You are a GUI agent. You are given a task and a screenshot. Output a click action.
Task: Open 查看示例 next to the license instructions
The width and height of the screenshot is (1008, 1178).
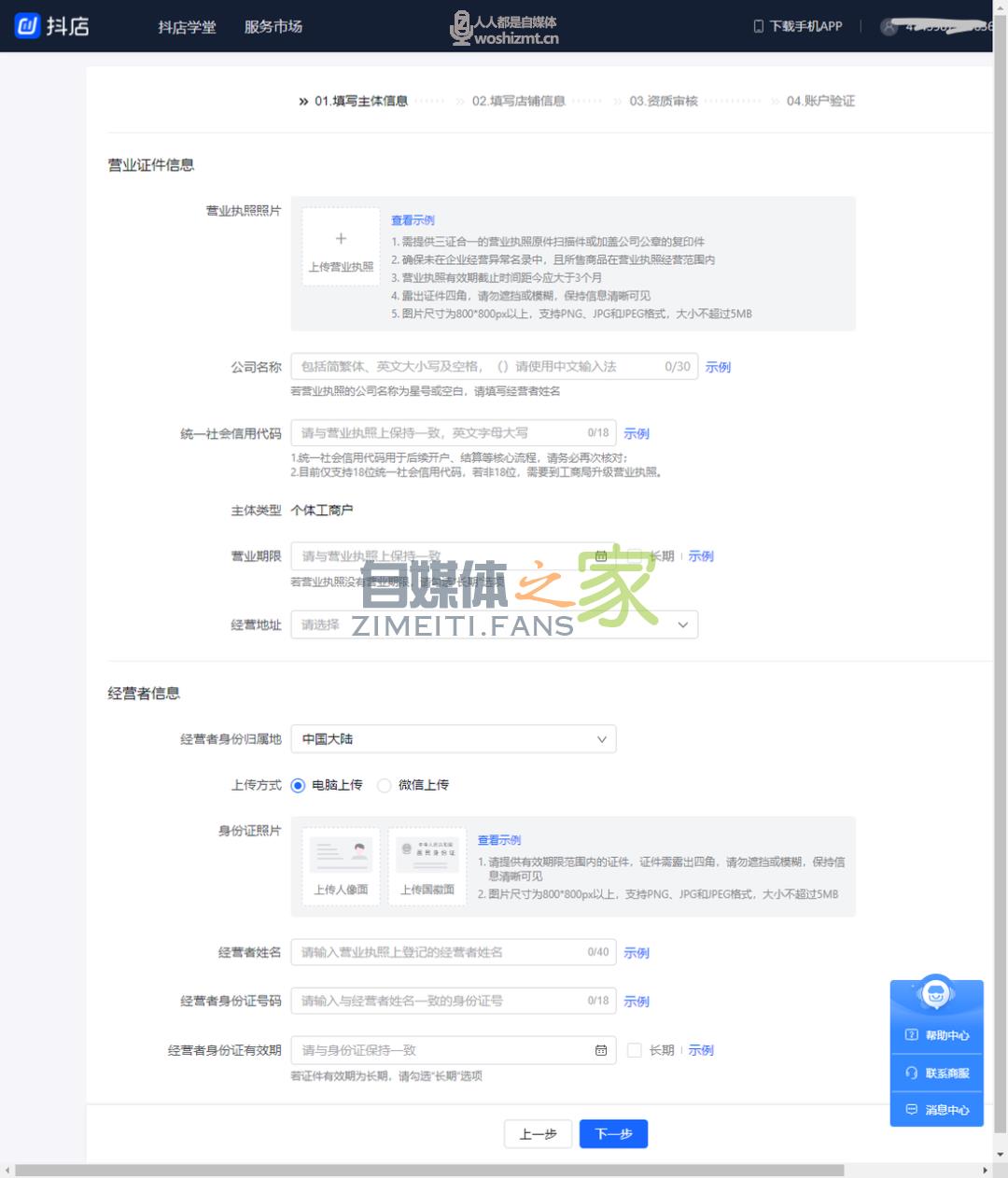[413, 220]
